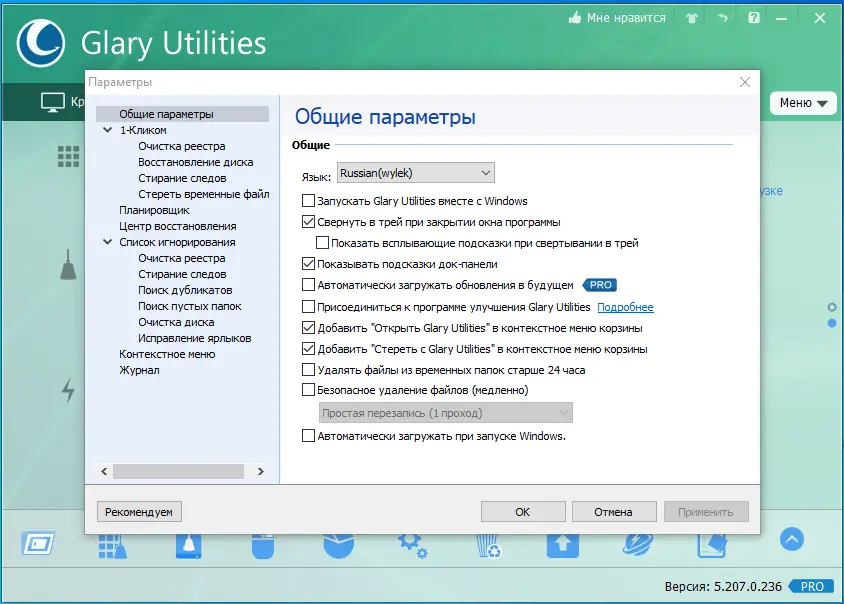
Task: Uncheck 'Показывать подсказки док-панели'
Action: pyautogui.click(x=308, y=264)
